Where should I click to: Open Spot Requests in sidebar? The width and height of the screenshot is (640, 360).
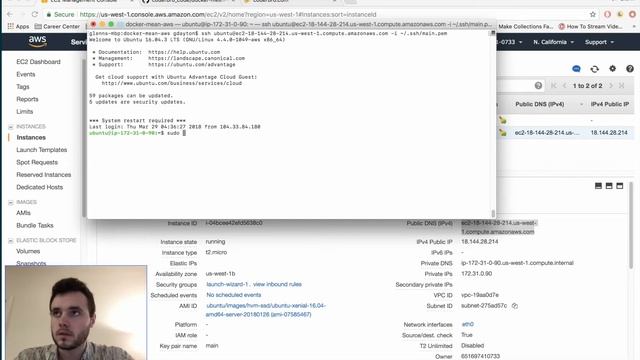click(37, 162)
